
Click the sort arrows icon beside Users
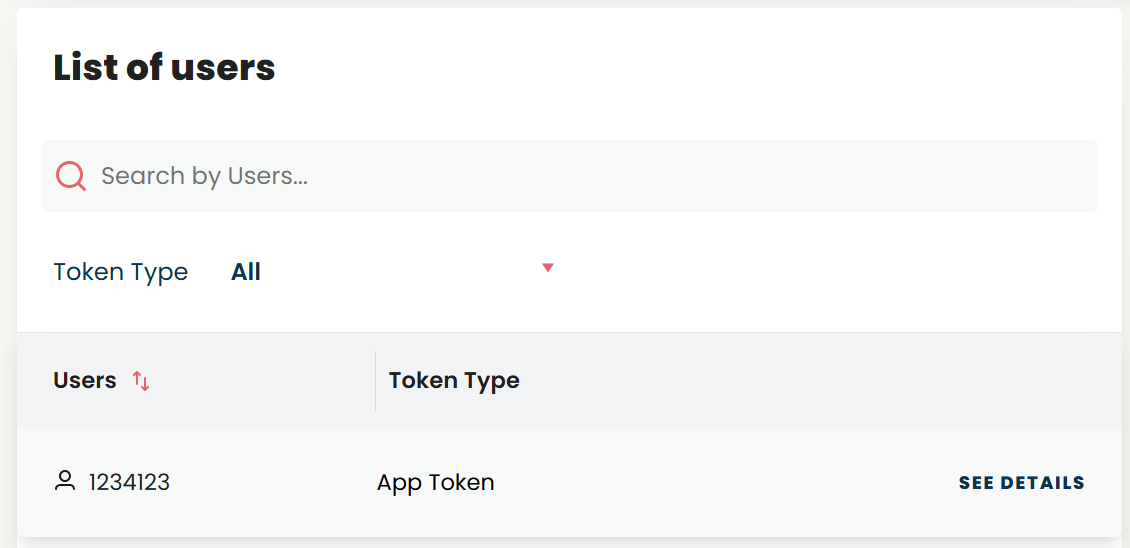point(141,381)
